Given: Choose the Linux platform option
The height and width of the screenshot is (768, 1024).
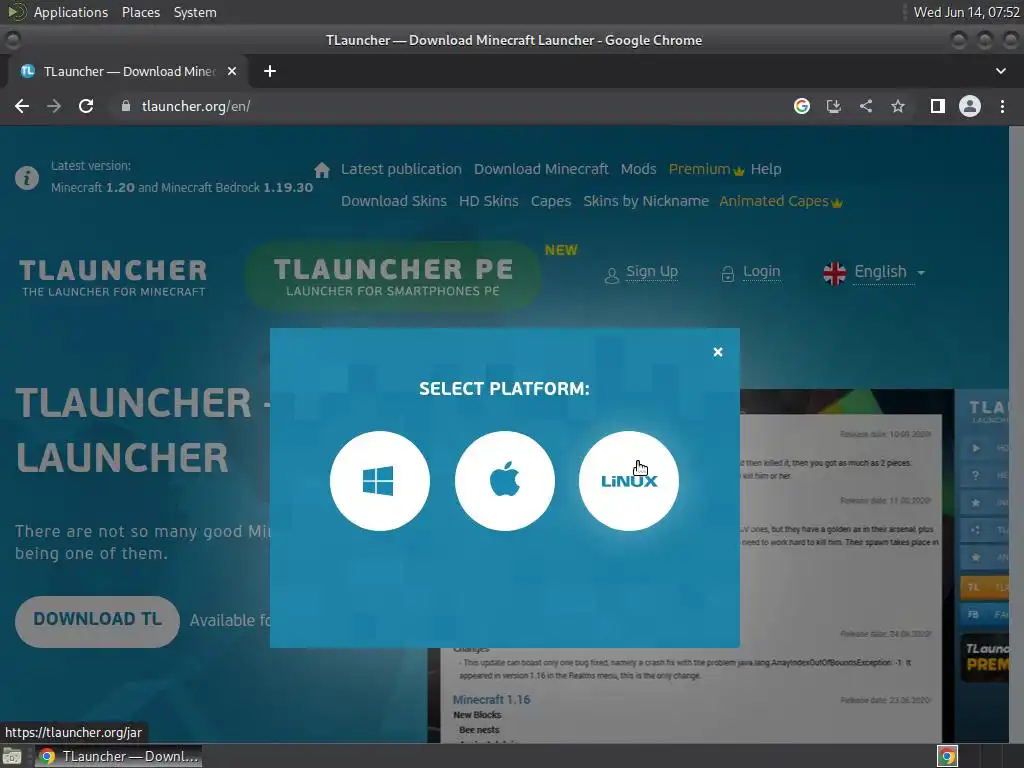Looking at the screenshot, I should (628, 481).
